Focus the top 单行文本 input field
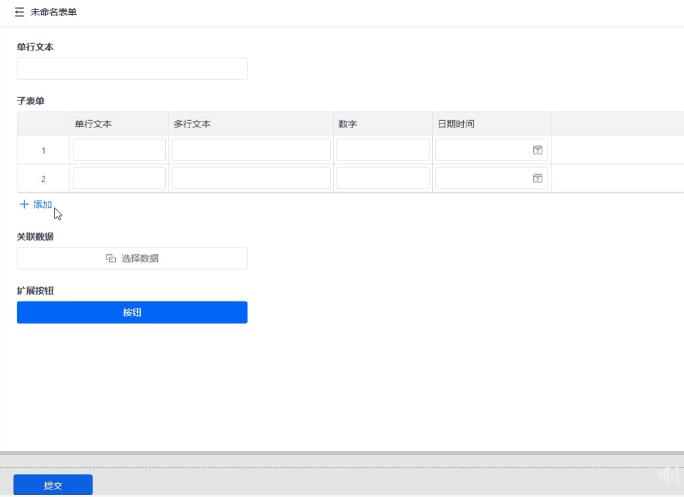Viewport: 684px width, 497px height. [x=132, y=68]
